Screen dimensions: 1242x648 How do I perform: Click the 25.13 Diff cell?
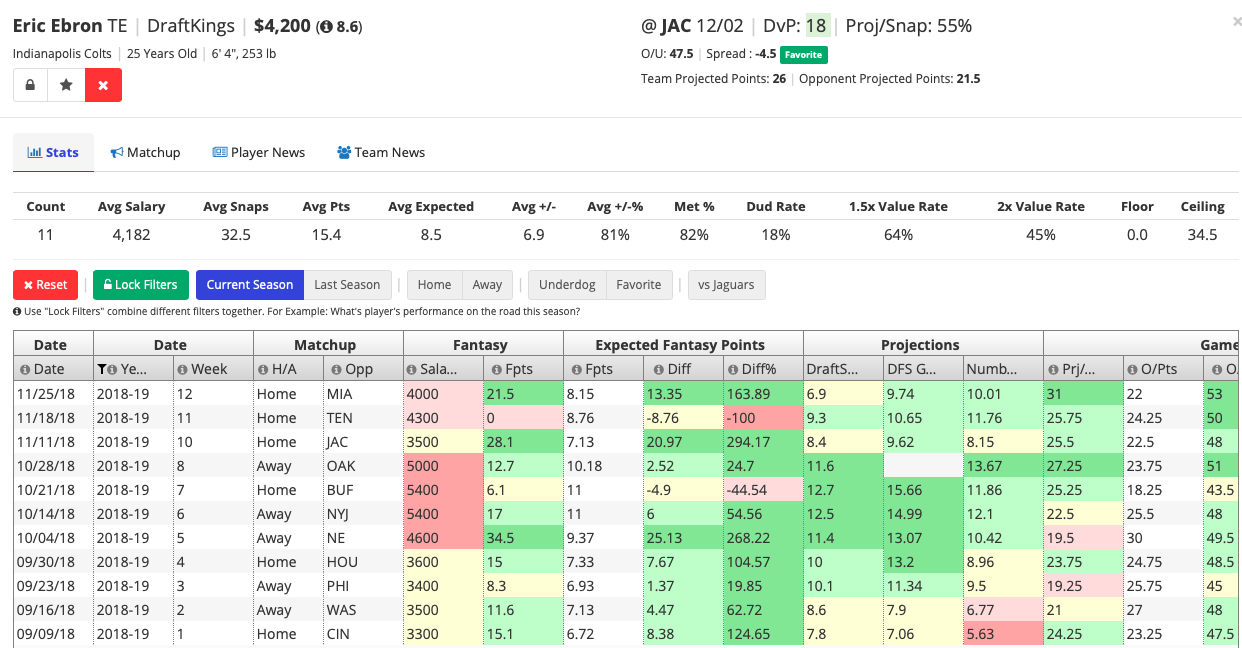(683, 538)
